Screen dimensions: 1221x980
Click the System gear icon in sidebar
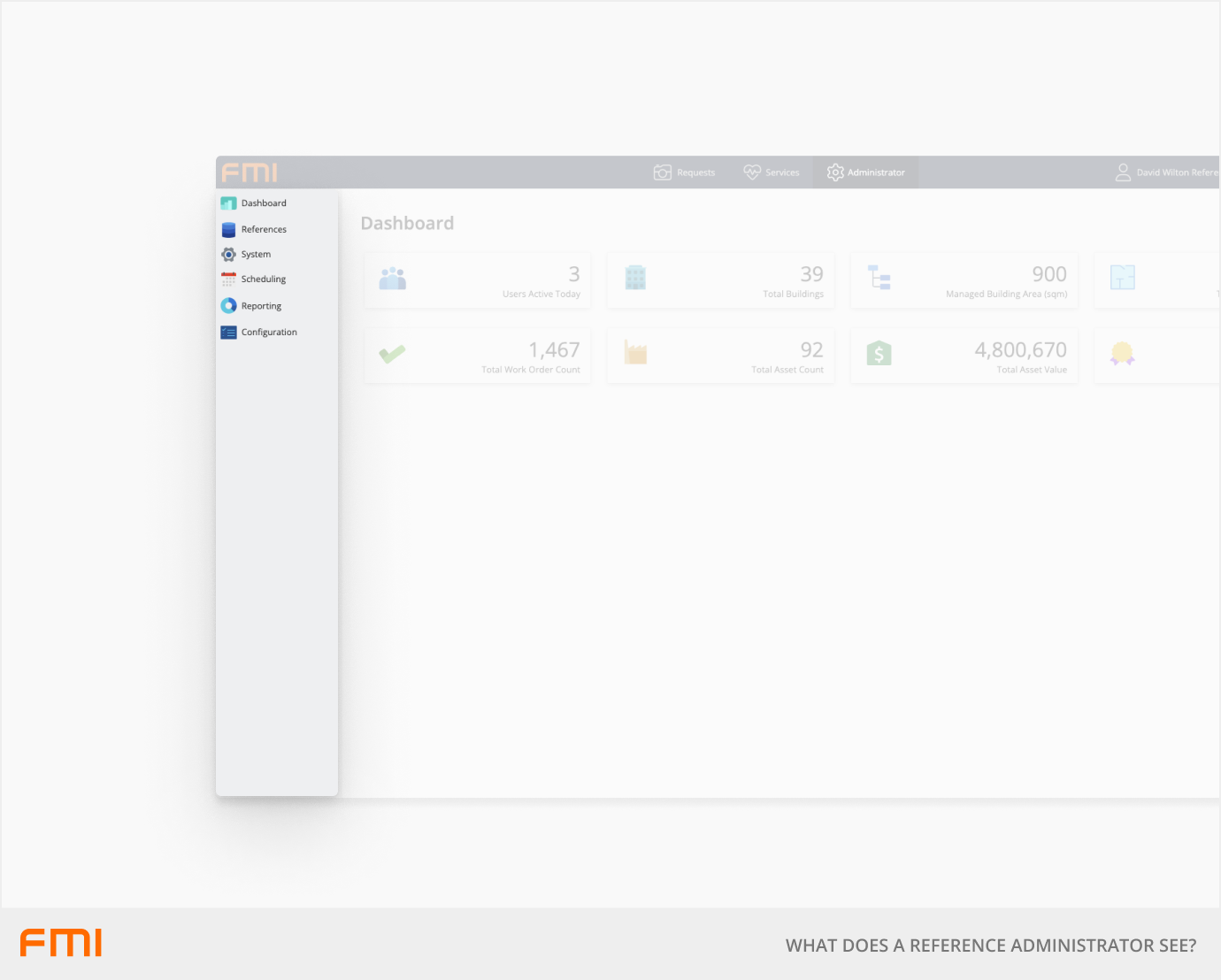[x=228, y=255]
